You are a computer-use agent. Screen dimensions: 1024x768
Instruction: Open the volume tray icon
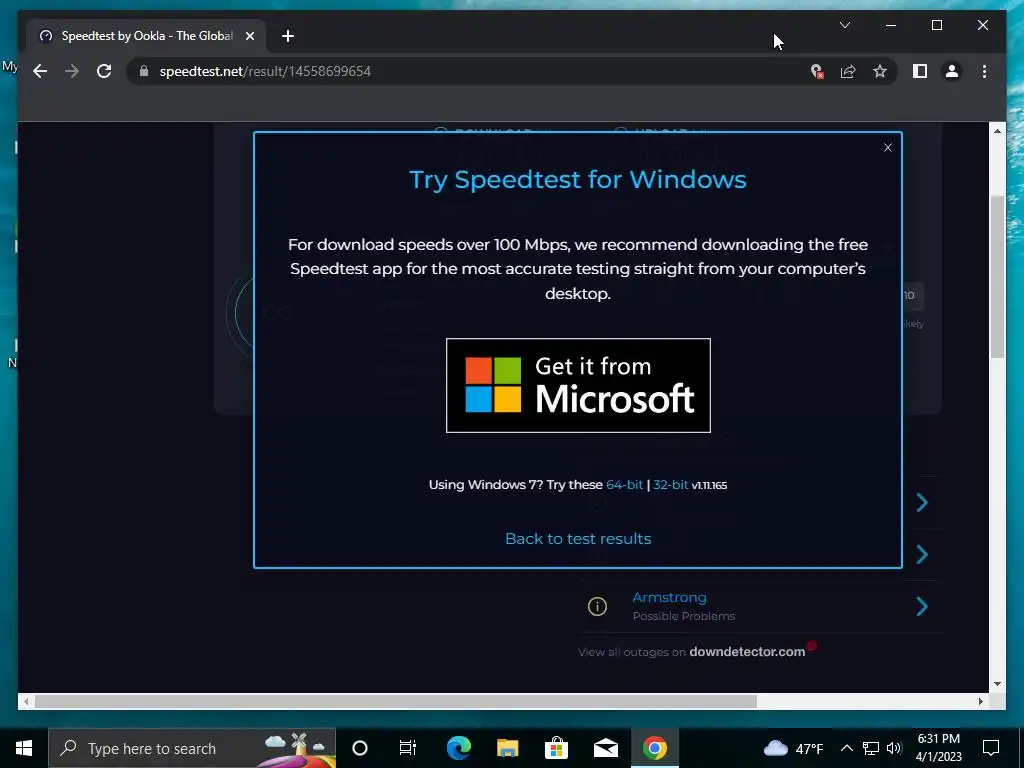click(x=894, y=748)
